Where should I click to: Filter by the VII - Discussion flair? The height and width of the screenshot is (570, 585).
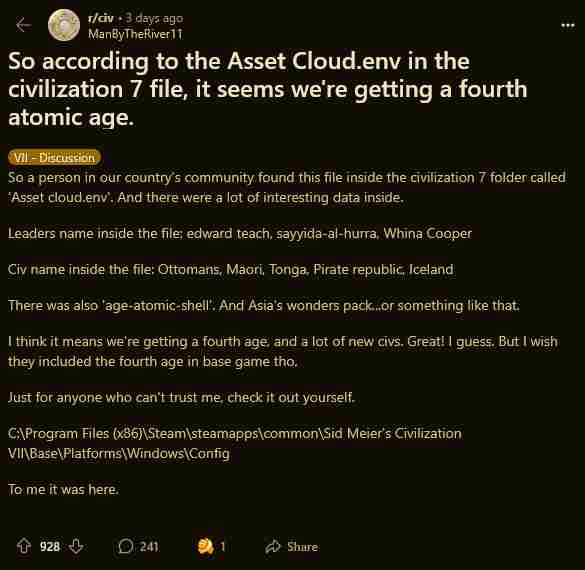point(54,157)
